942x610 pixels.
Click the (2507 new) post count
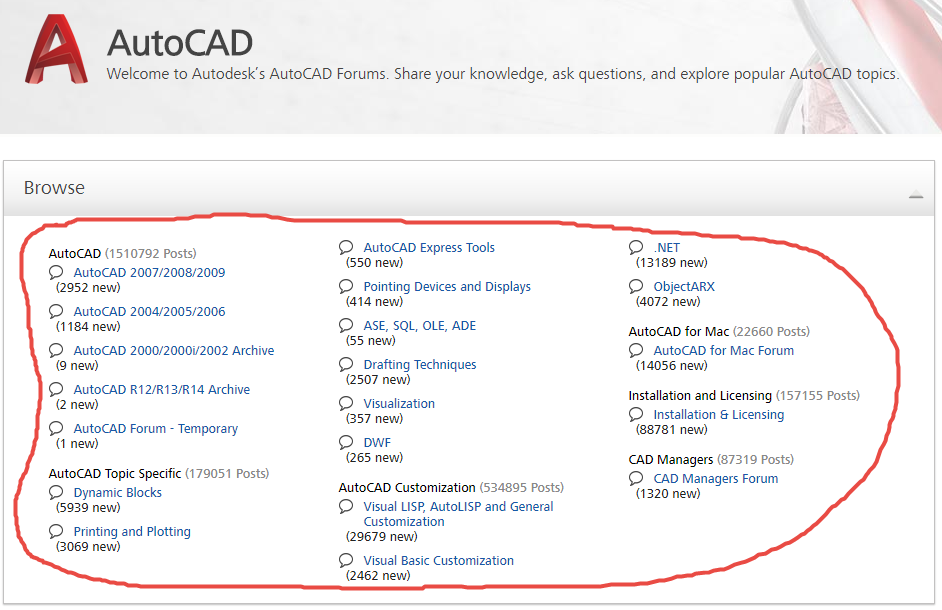[378, 380]
